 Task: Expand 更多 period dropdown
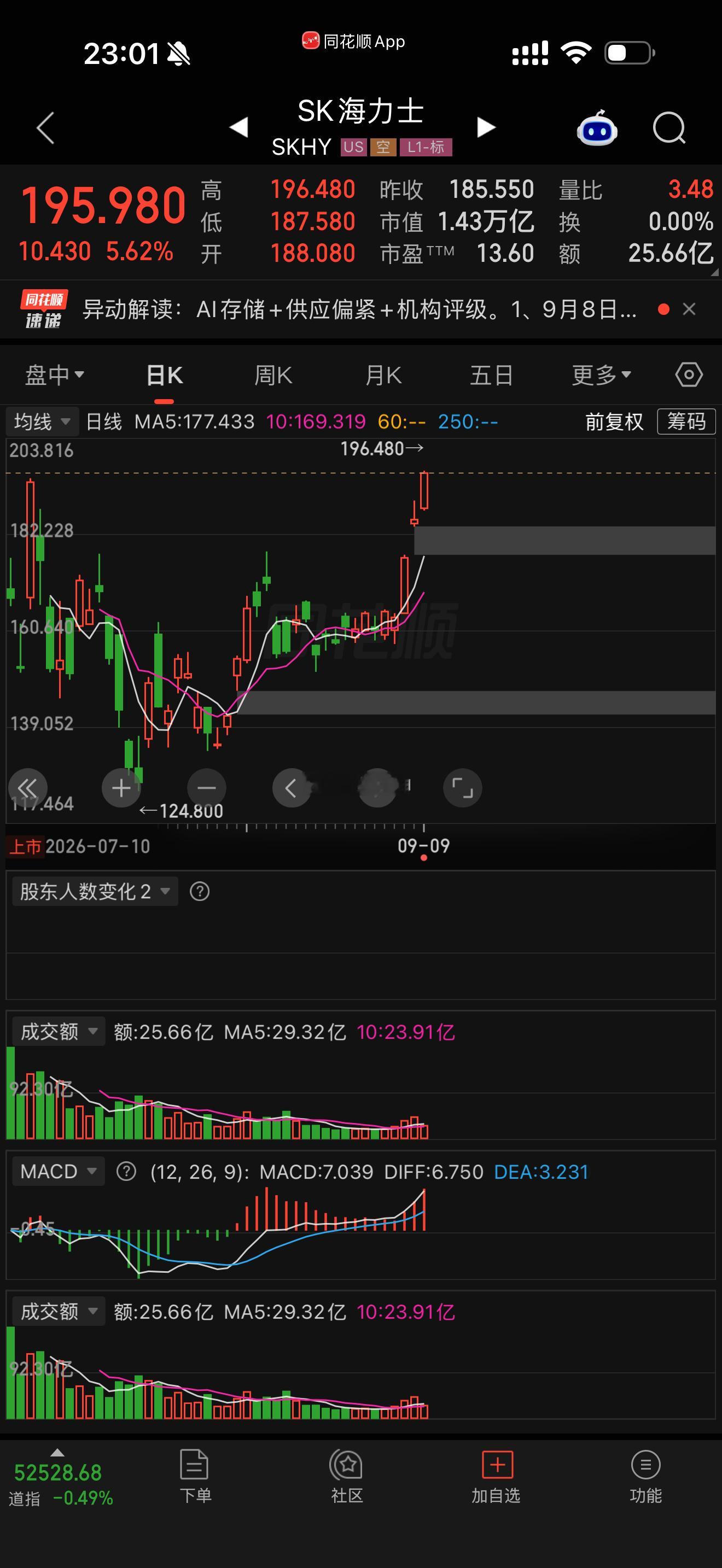pyautogui.click(x=602, y=375)
